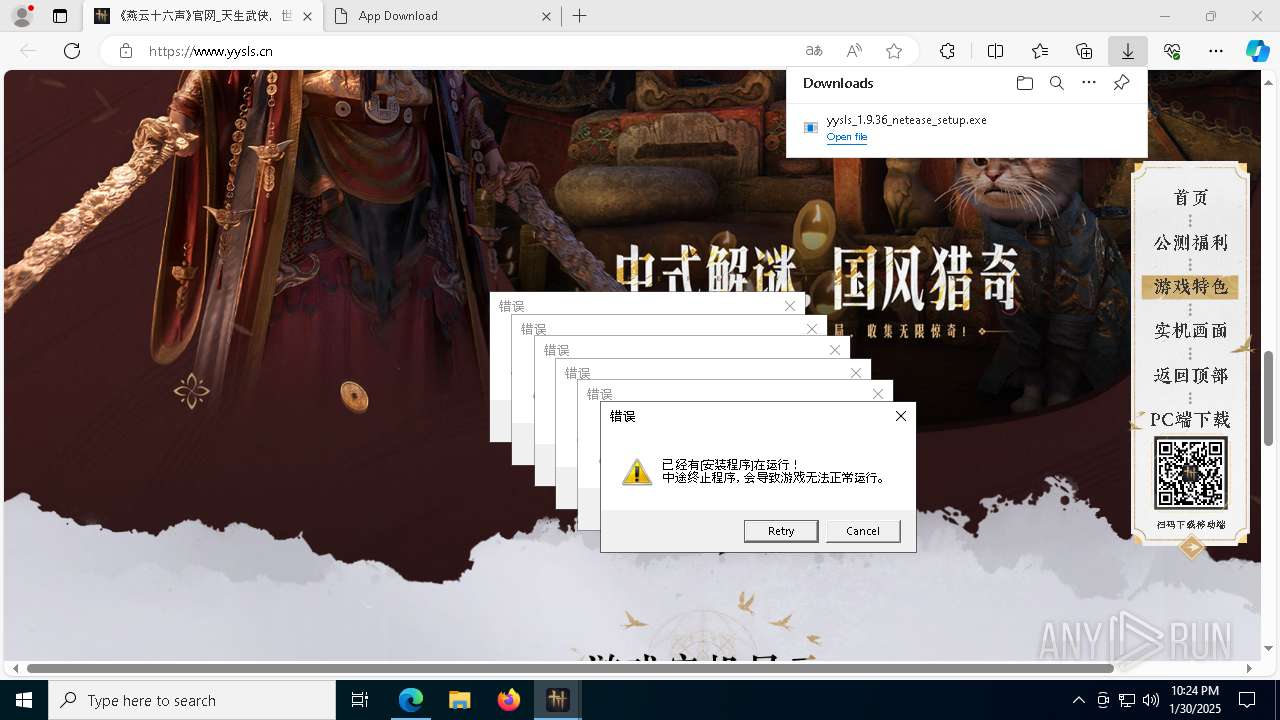This screenshot has width=1280, height=720.
Task: Open the Windows Start menu
Action: point(24,700)
